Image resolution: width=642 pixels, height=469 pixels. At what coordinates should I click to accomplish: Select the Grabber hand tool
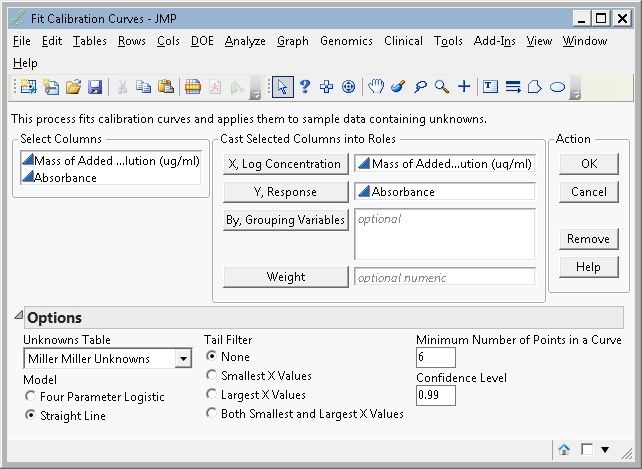(x=375, y=86)
